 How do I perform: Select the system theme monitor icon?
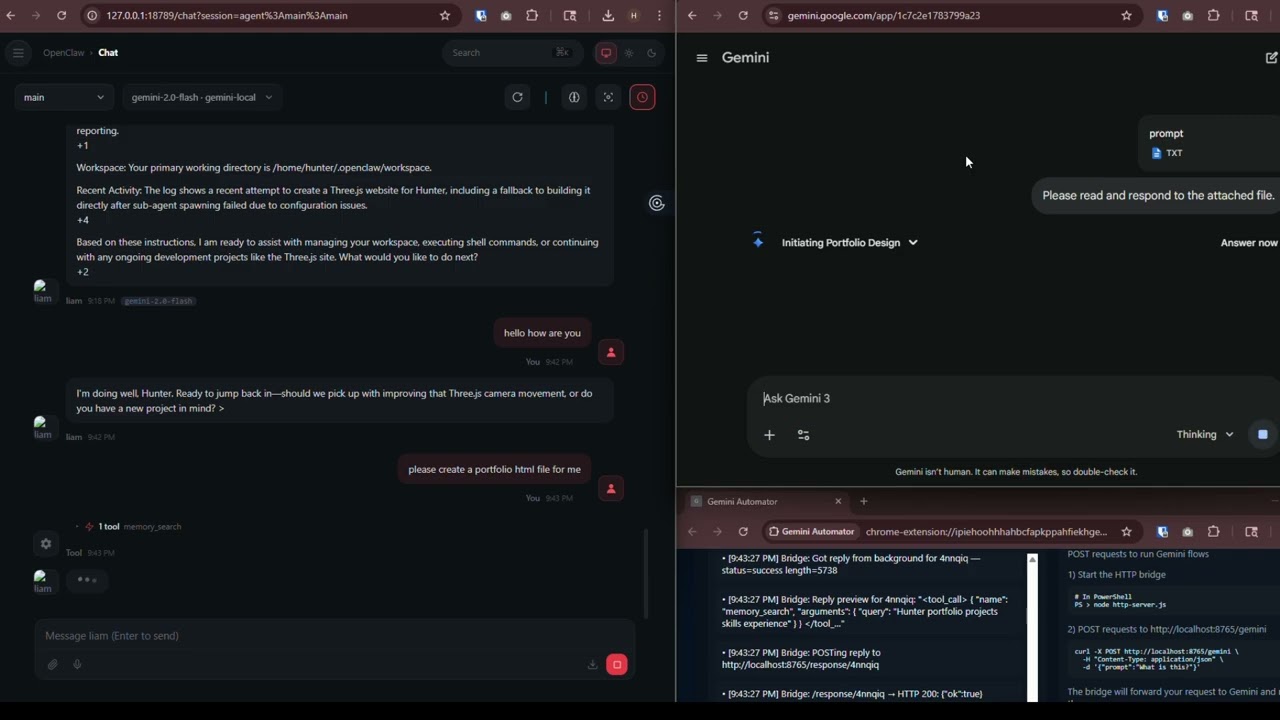coord(605,53)
